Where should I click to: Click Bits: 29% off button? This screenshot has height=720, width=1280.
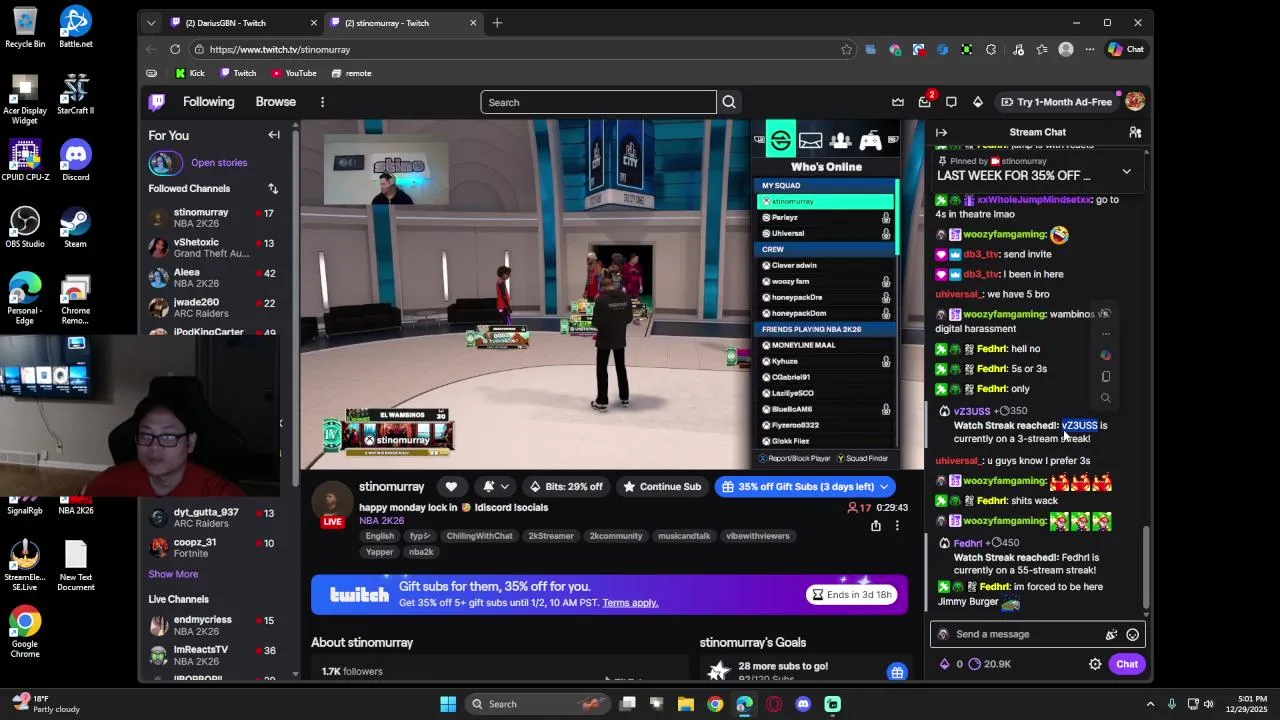point(566,487)
